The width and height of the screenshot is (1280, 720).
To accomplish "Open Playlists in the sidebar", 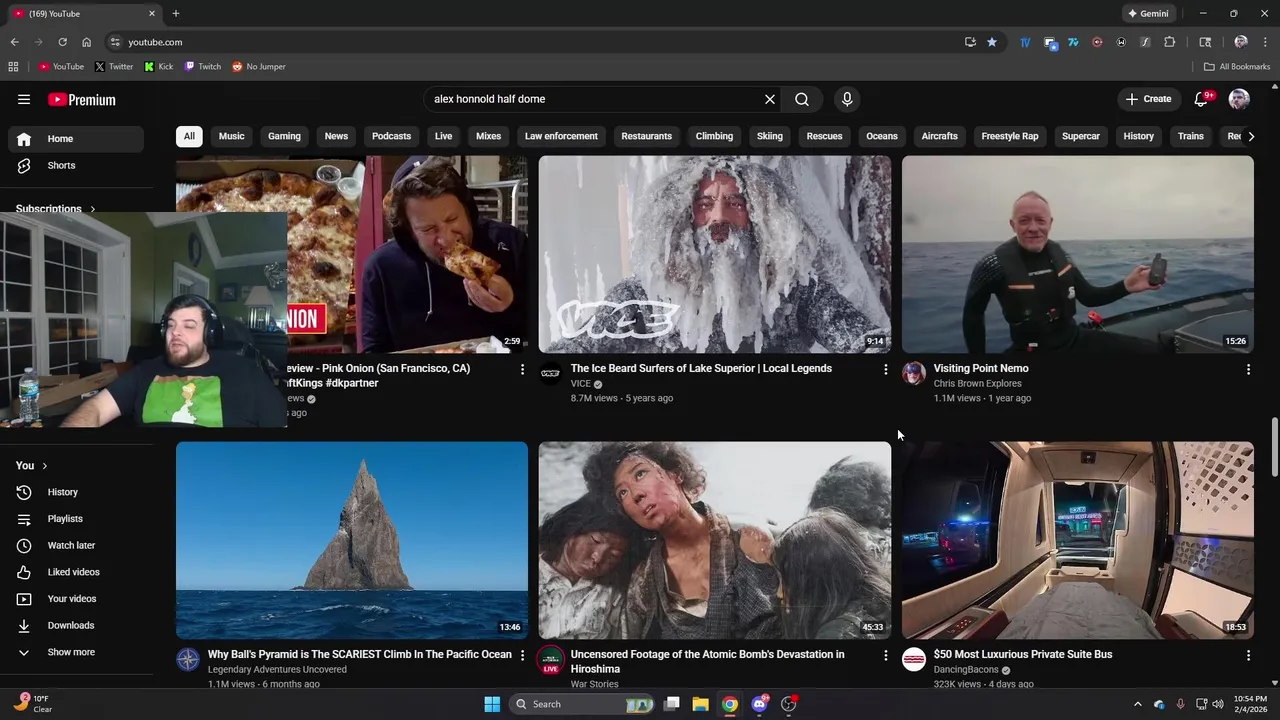I will 76,519.
